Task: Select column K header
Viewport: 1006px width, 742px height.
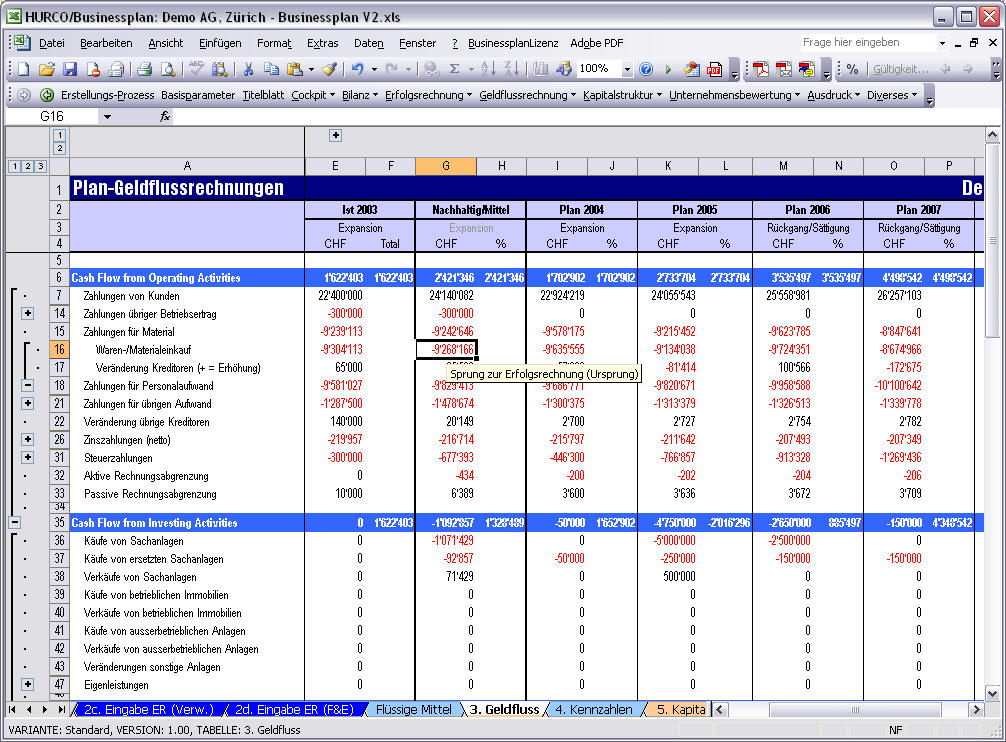Action: pyautogui.click(x=668, y=166)
